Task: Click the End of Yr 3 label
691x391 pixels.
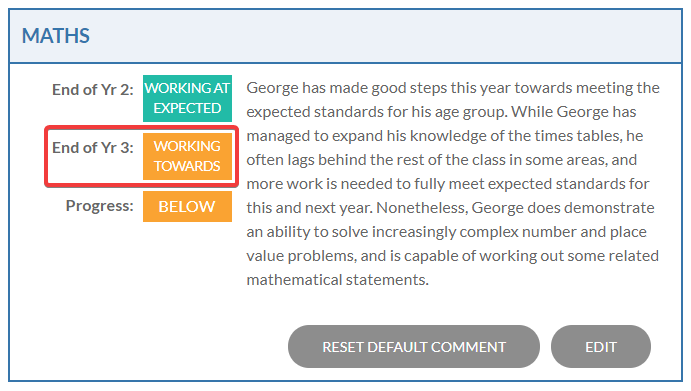Action: pyautogui.click(x=93, y=148)
